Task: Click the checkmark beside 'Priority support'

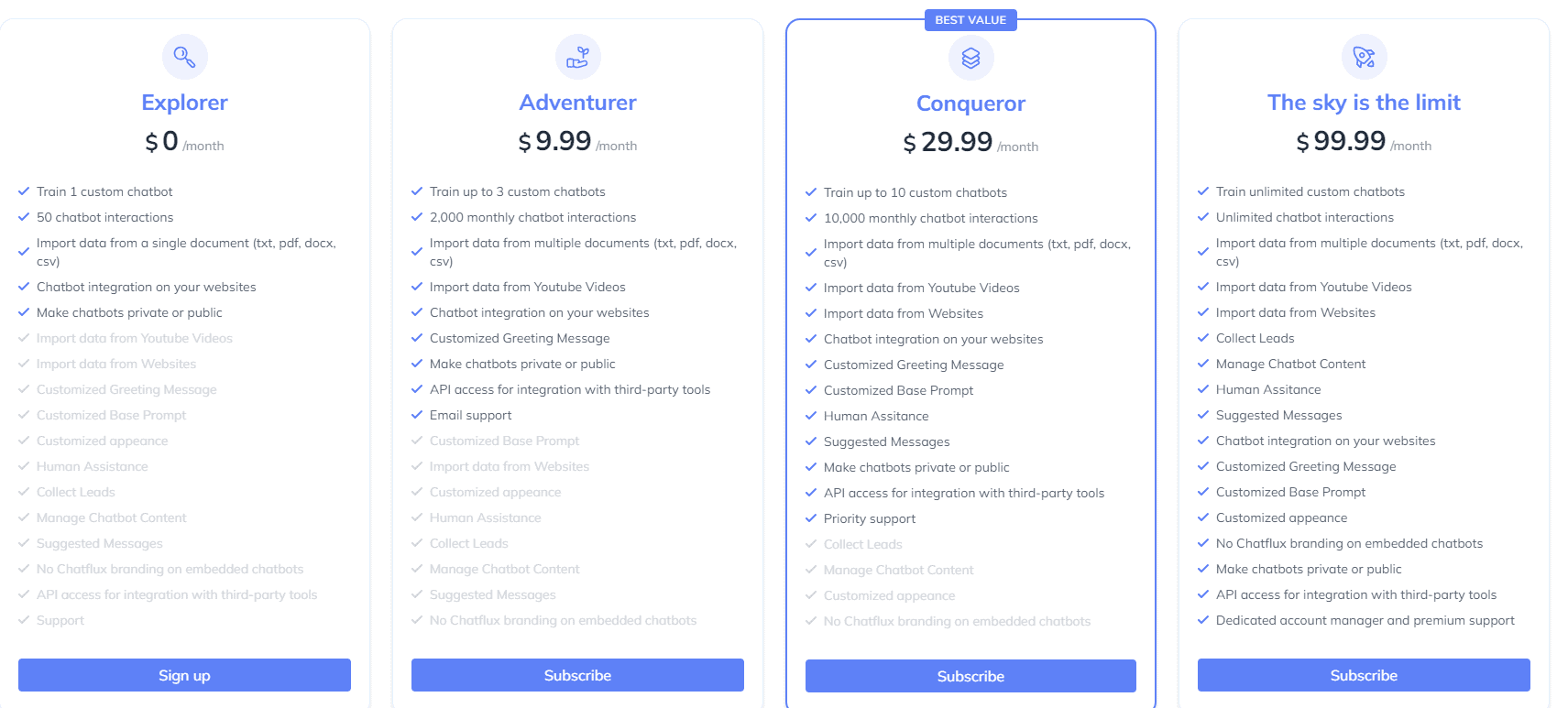Action: (x=811, y=518)
